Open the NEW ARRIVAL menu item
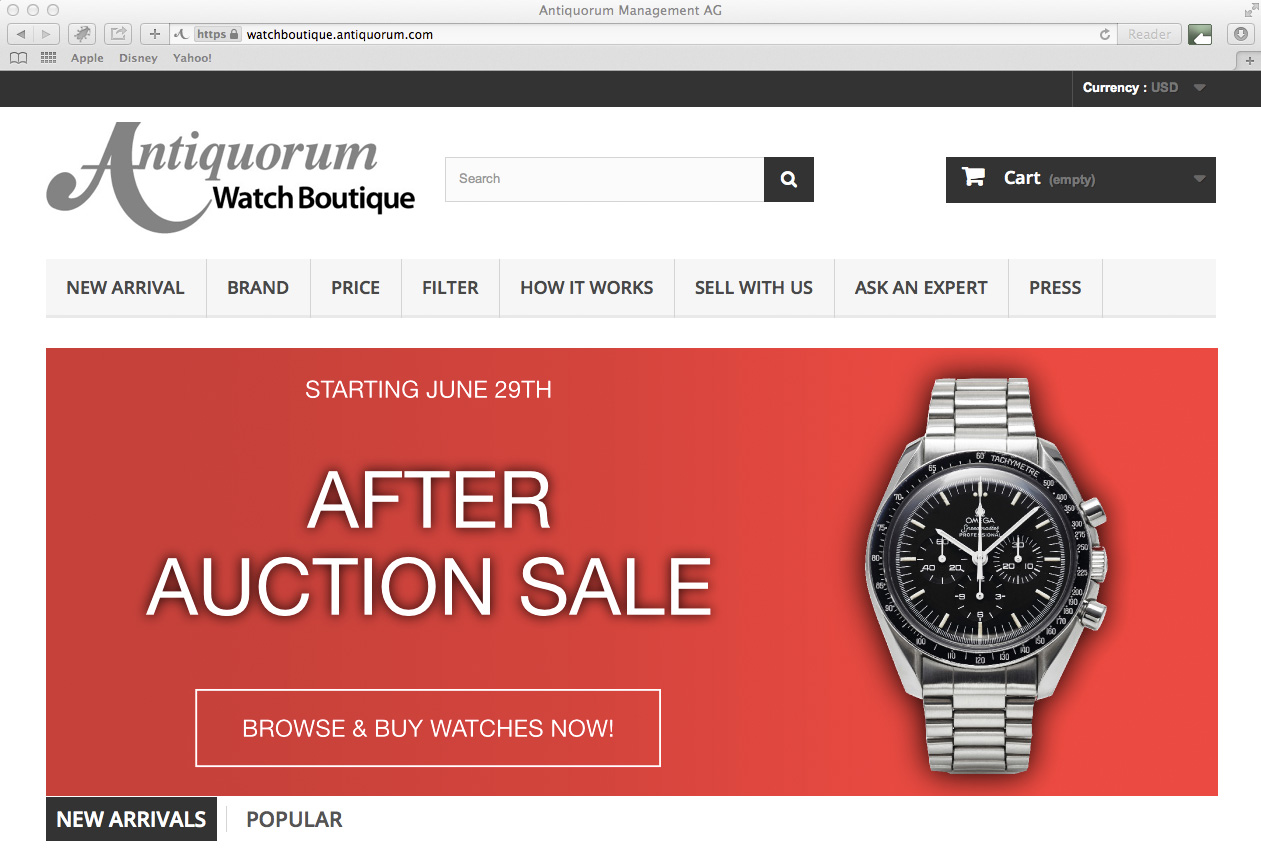Image resolution: width=1261 pixels, height=859 pixels. pyautogui.click(x=125, y=288)
